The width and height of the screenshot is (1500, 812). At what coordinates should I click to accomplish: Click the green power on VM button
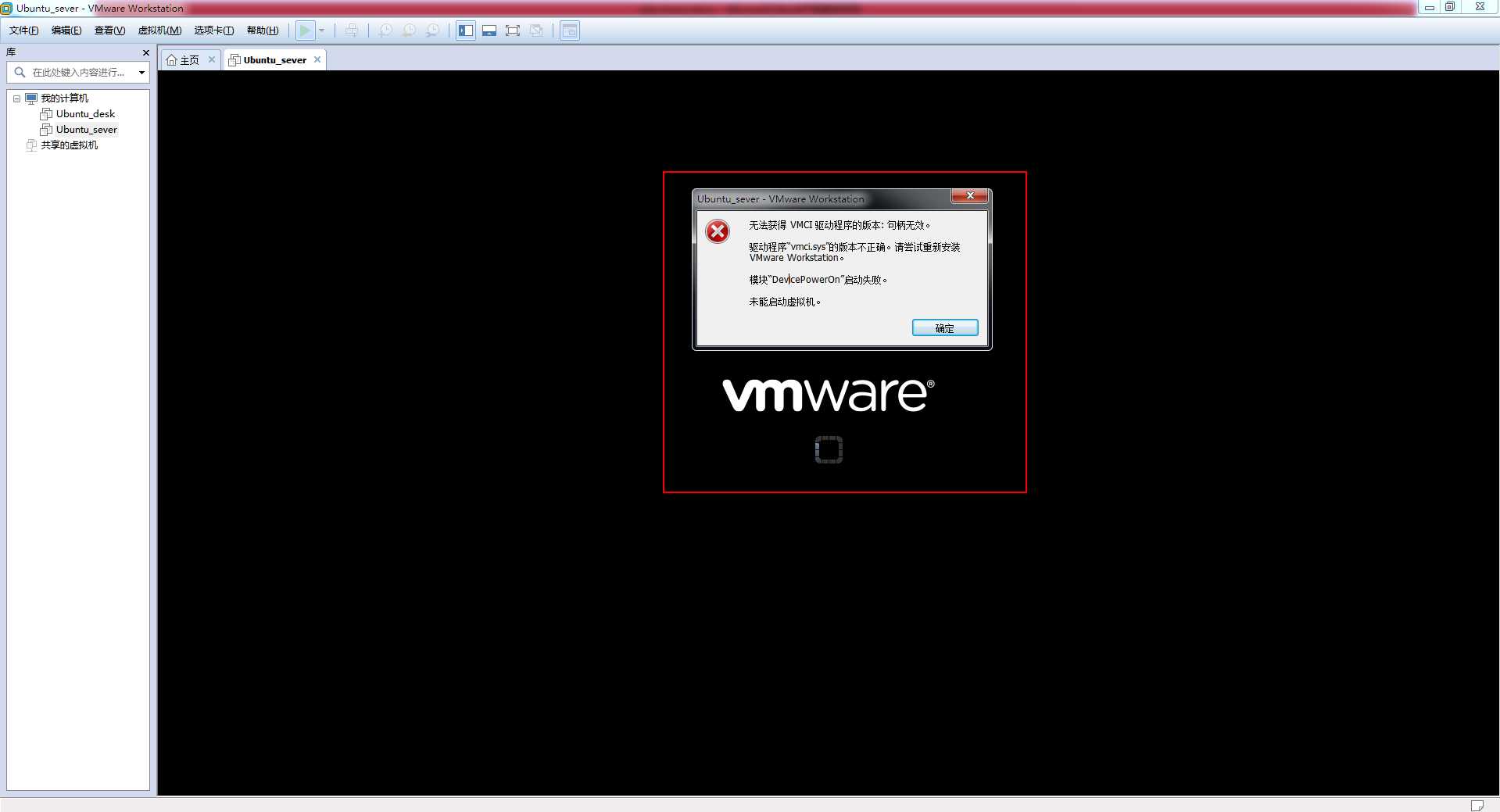point(305,30)
